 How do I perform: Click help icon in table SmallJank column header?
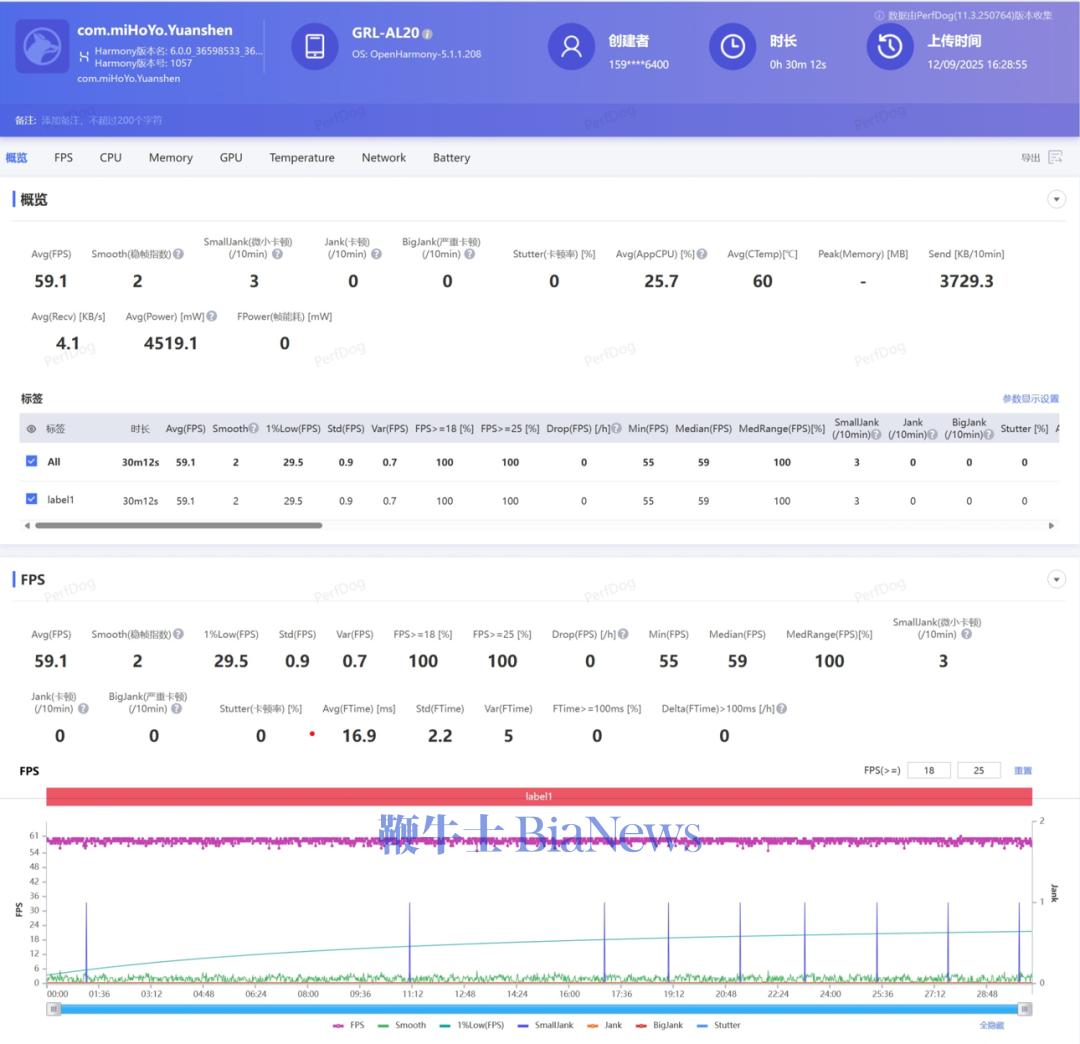pyautogui.click(x=876, y=435)
